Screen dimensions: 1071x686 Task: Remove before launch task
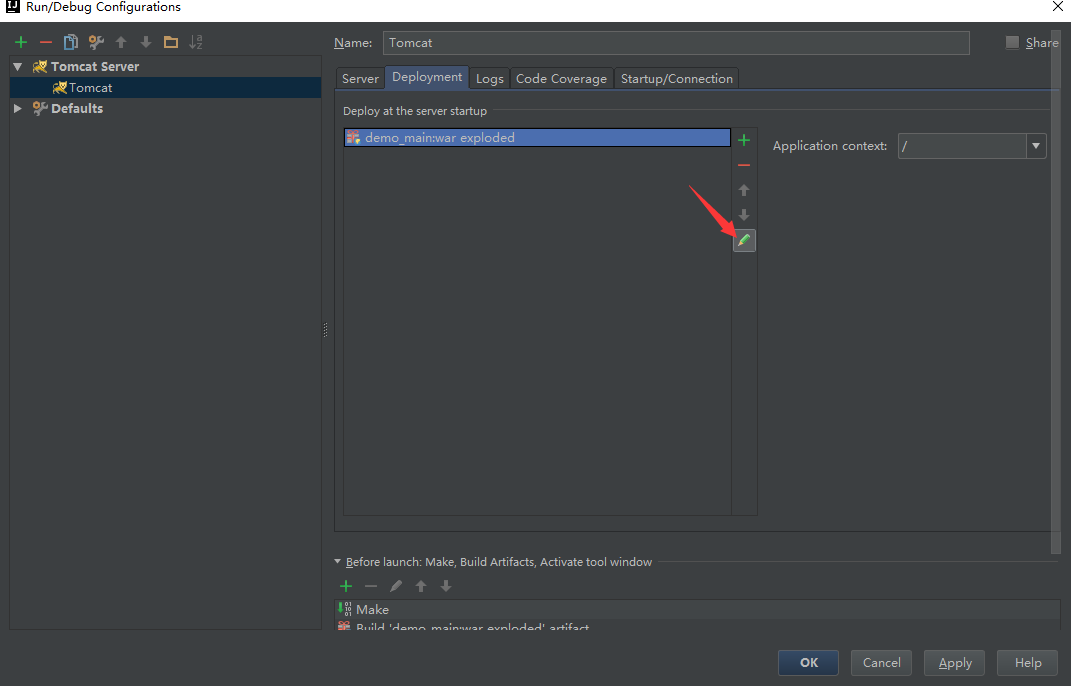coord(371,586)
